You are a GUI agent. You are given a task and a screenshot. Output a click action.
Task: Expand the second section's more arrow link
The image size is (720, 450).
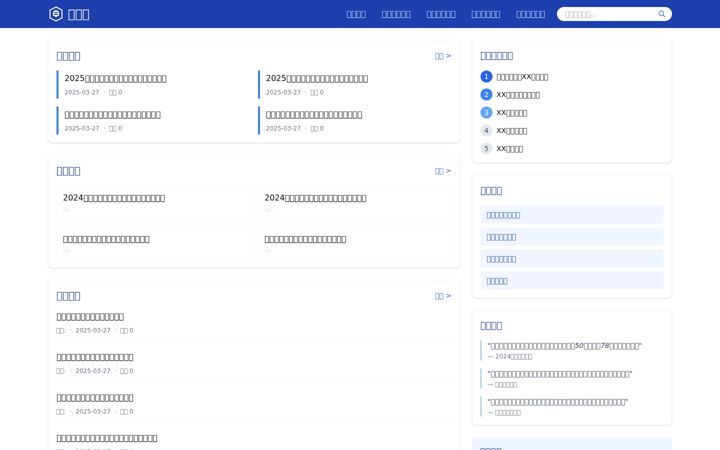click(x=443, y=171)
